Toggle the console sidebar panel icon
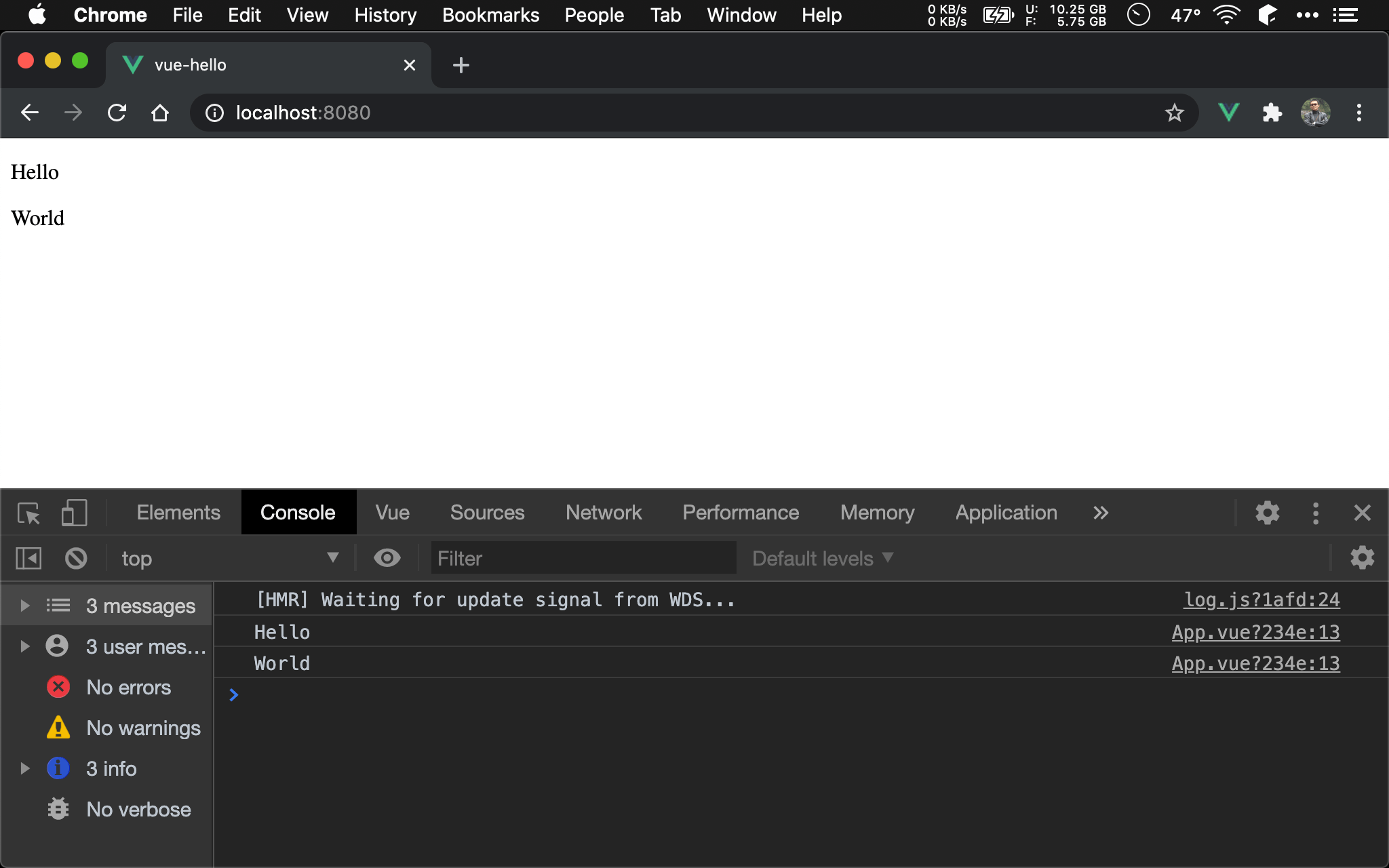 point(28,558)
